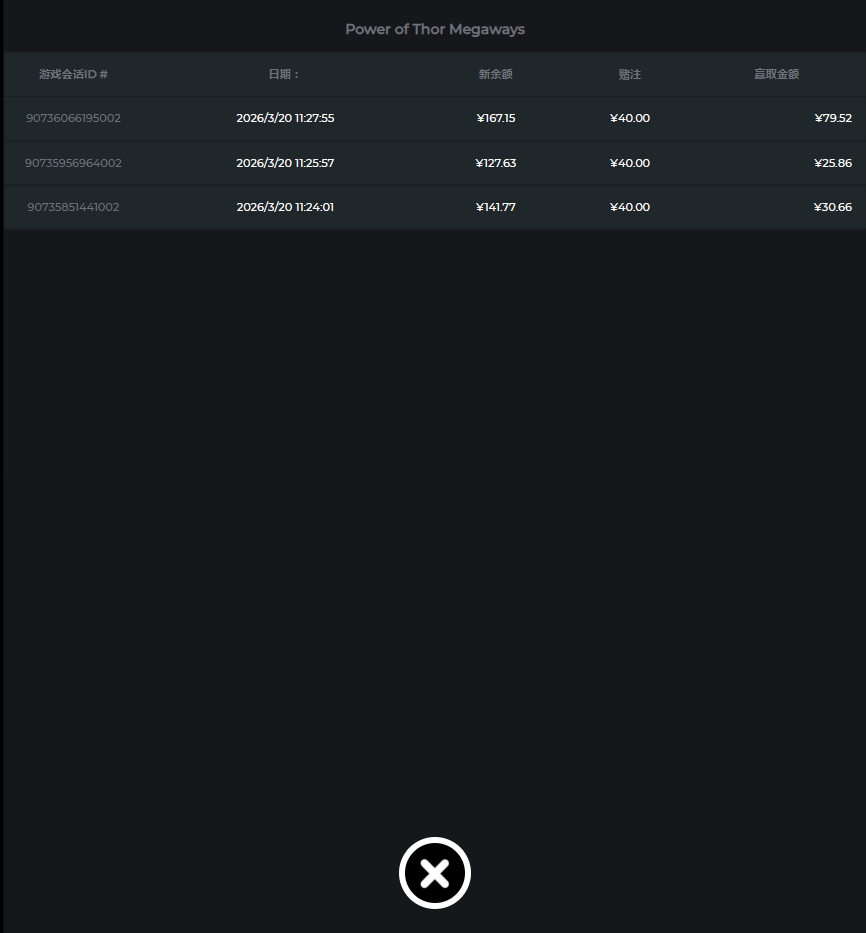Click the ¥30.66 win amount
Image resolution: width=866 pixels, height=933 pixels.
(832, 207)
